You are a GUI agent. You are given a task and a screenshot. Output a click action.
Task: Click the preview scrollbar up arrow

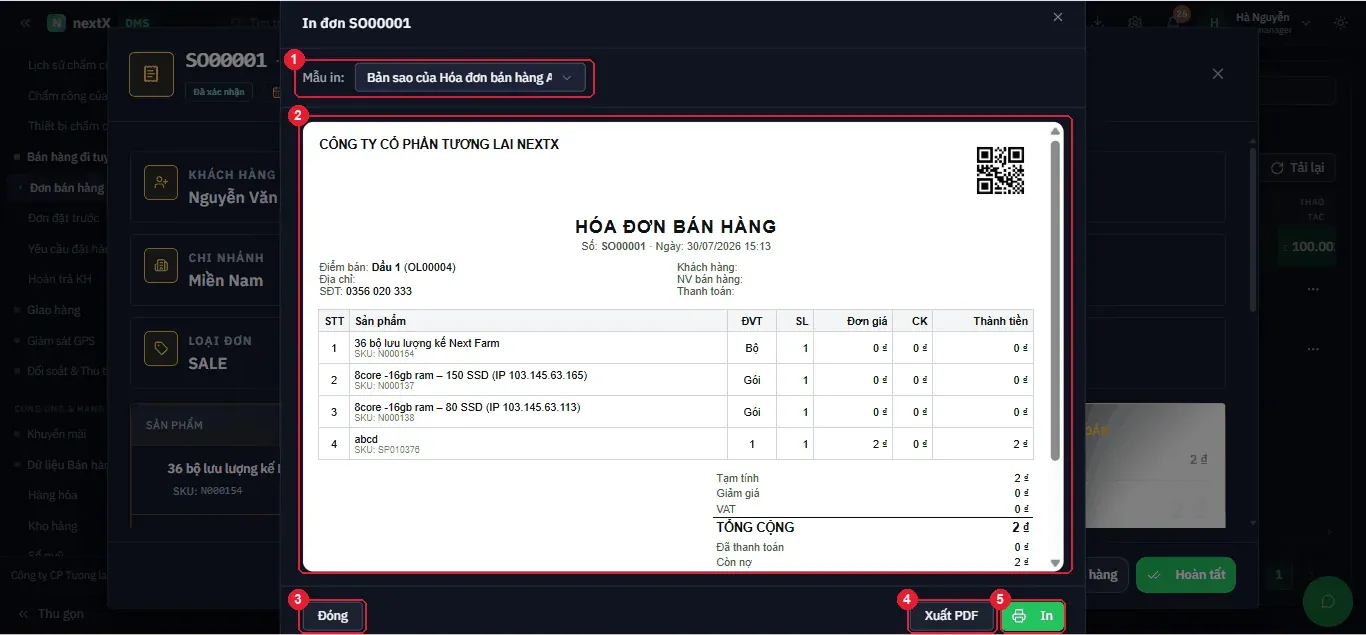[1055, 131]
